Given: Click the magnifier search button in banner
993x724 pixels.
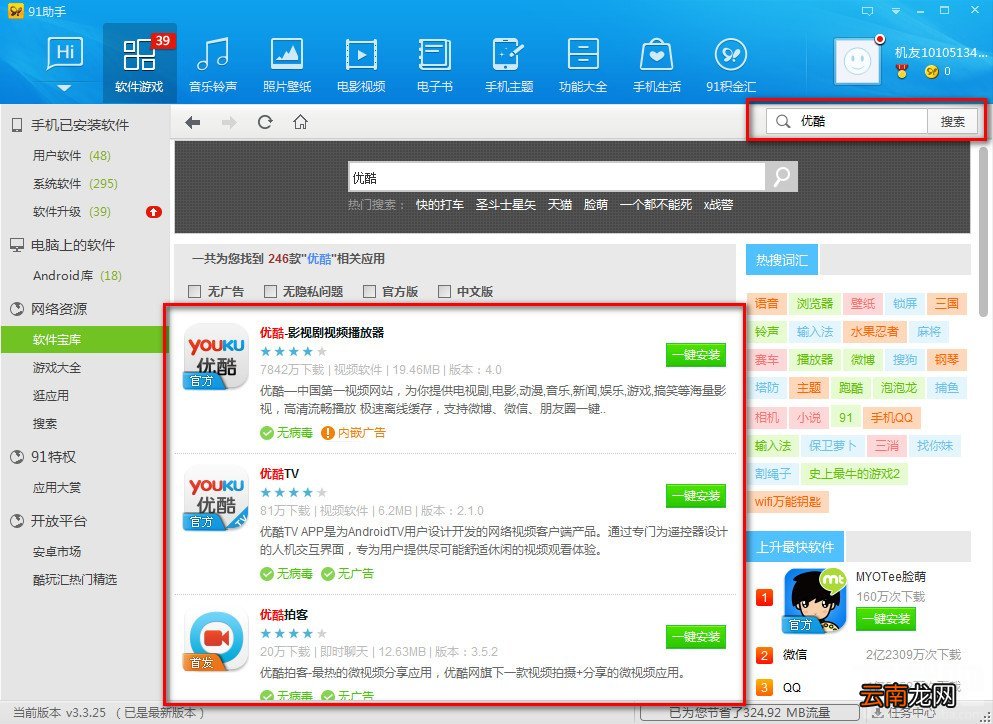Looking at the screenshot, I should tap(781, 177).
